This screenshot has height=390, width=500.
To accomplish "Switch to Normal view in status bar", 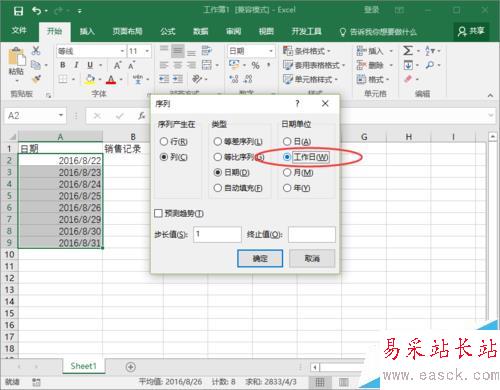I will click(320, 382).
